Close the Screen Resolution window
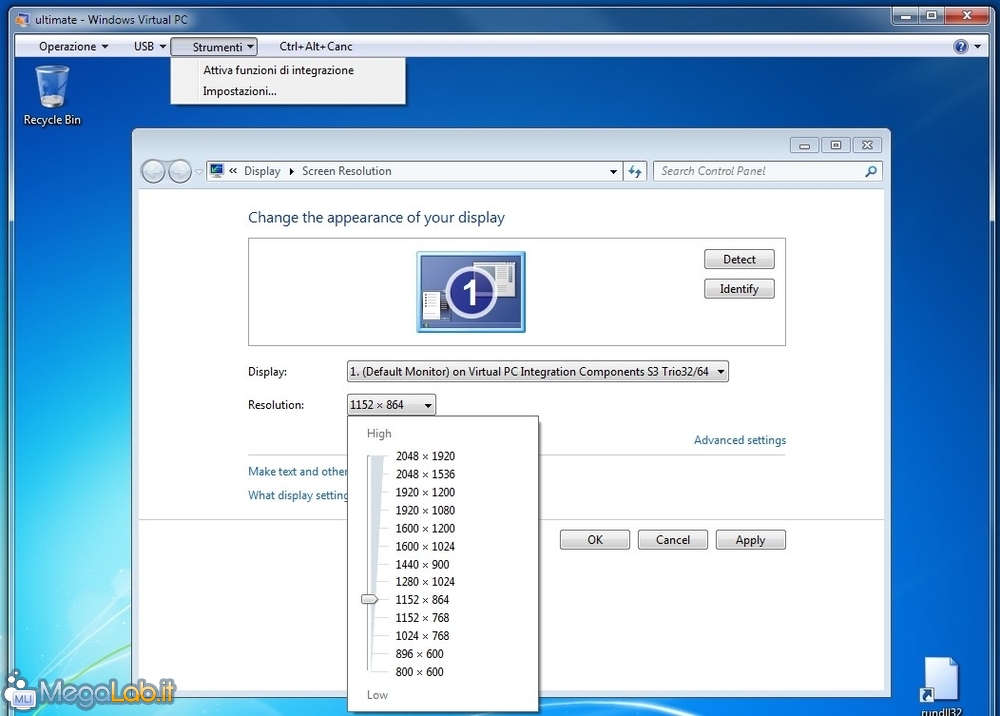This screenshot has height=716, width=1000. (x=867, y=145)
